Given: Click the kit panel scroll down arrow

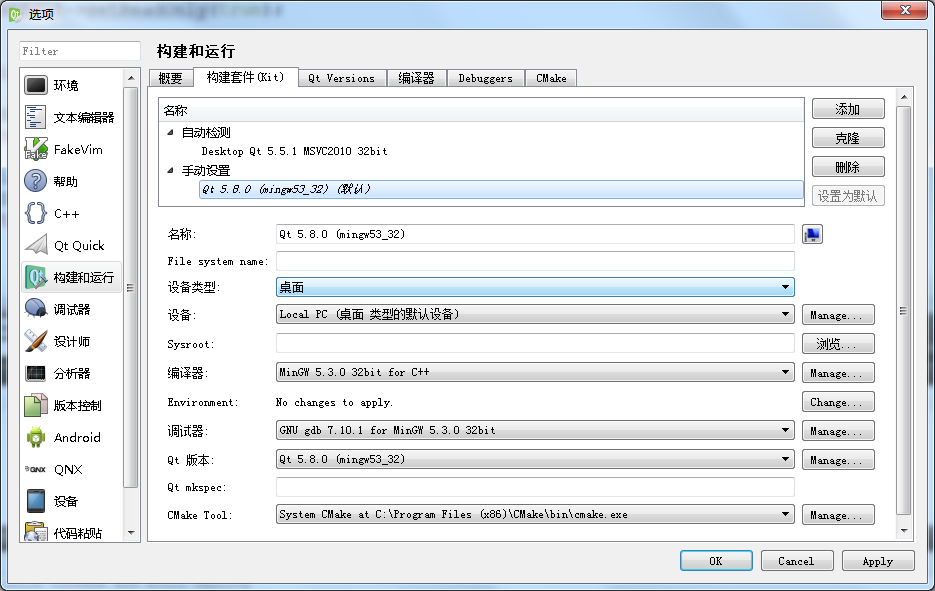Looking at the screenshot, I should 904,530.
